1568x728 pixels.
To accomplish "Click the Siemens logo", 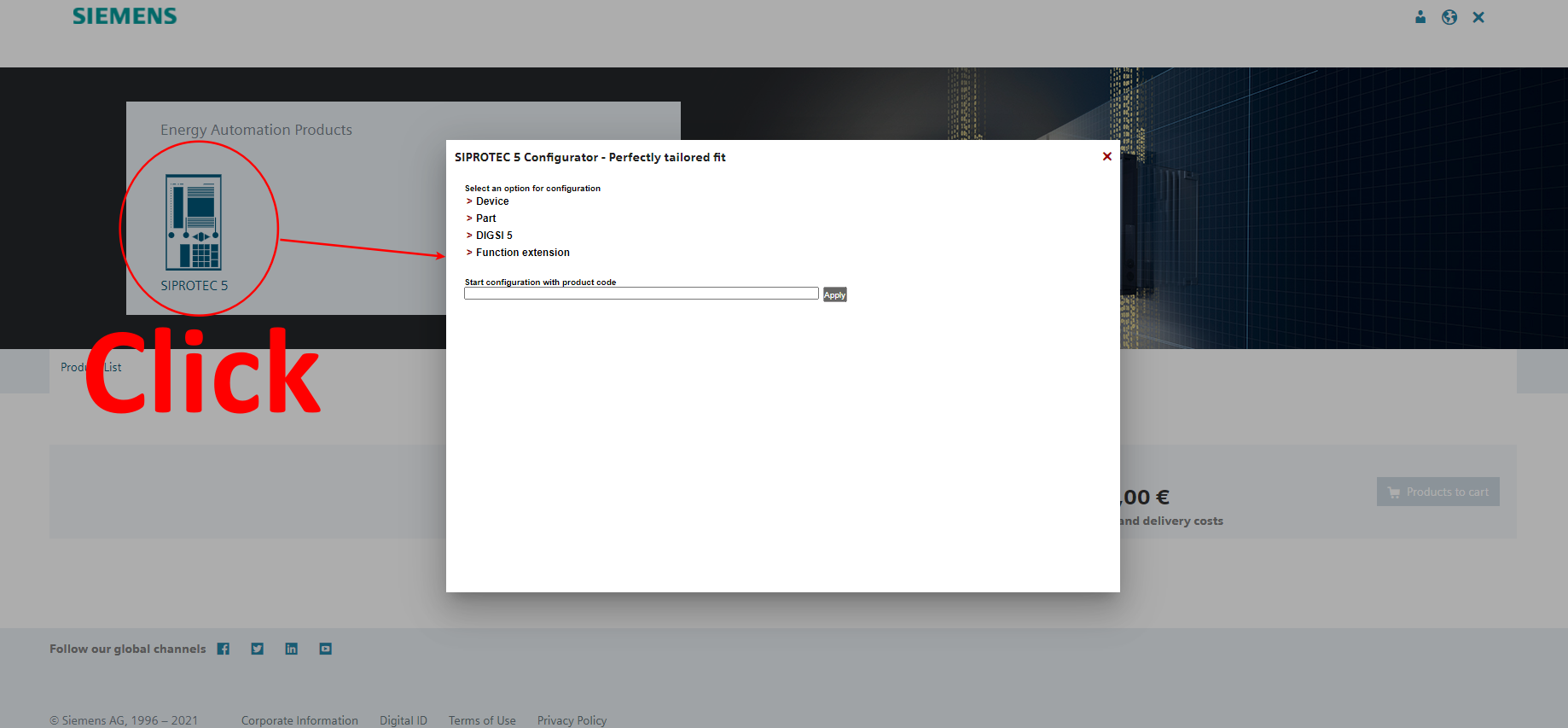I will tap(125, 16).
